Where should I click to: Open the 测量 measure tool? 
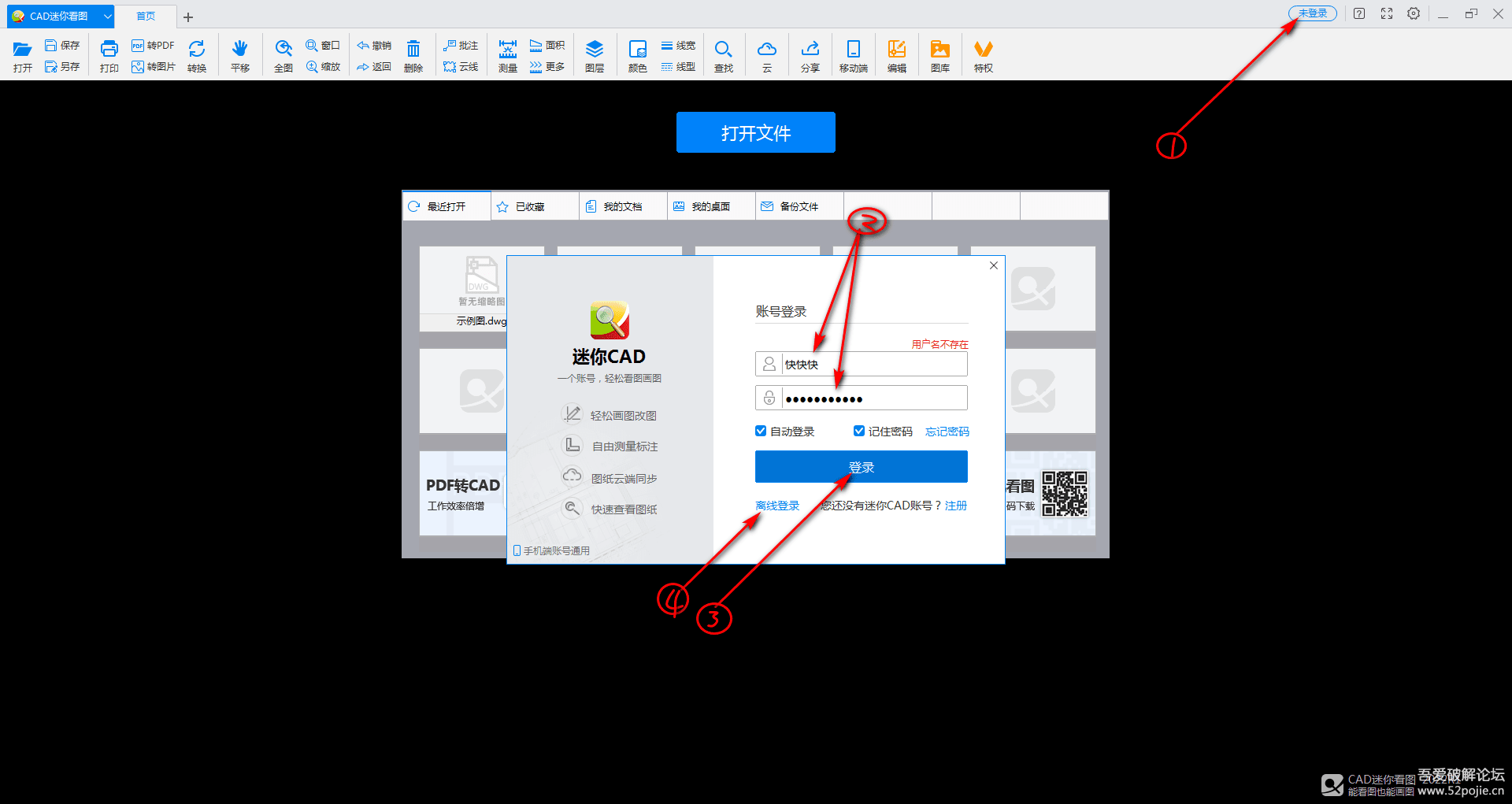click(508, 56)
